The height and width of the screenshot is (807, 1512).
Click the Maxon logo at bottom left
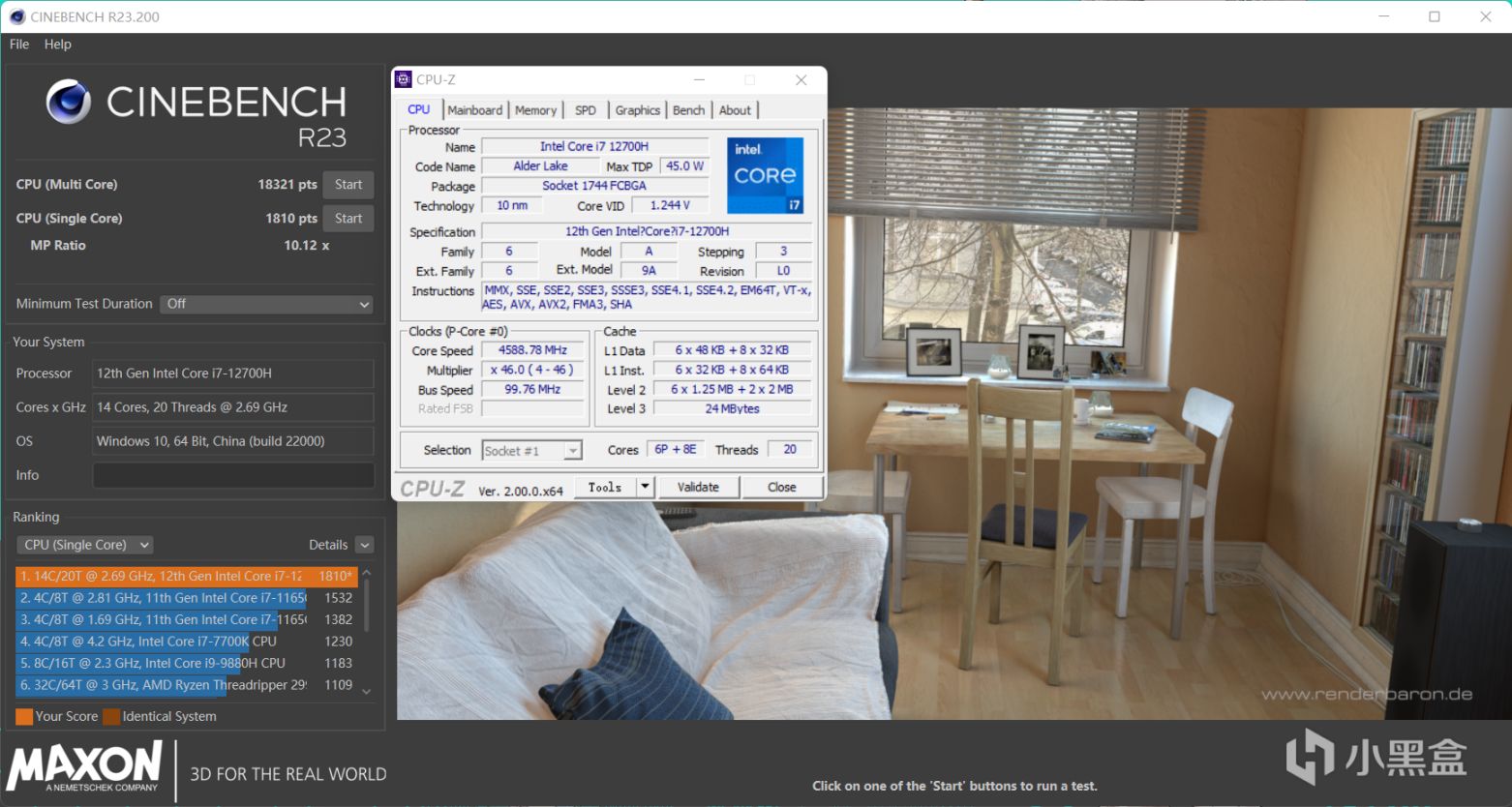84,767
